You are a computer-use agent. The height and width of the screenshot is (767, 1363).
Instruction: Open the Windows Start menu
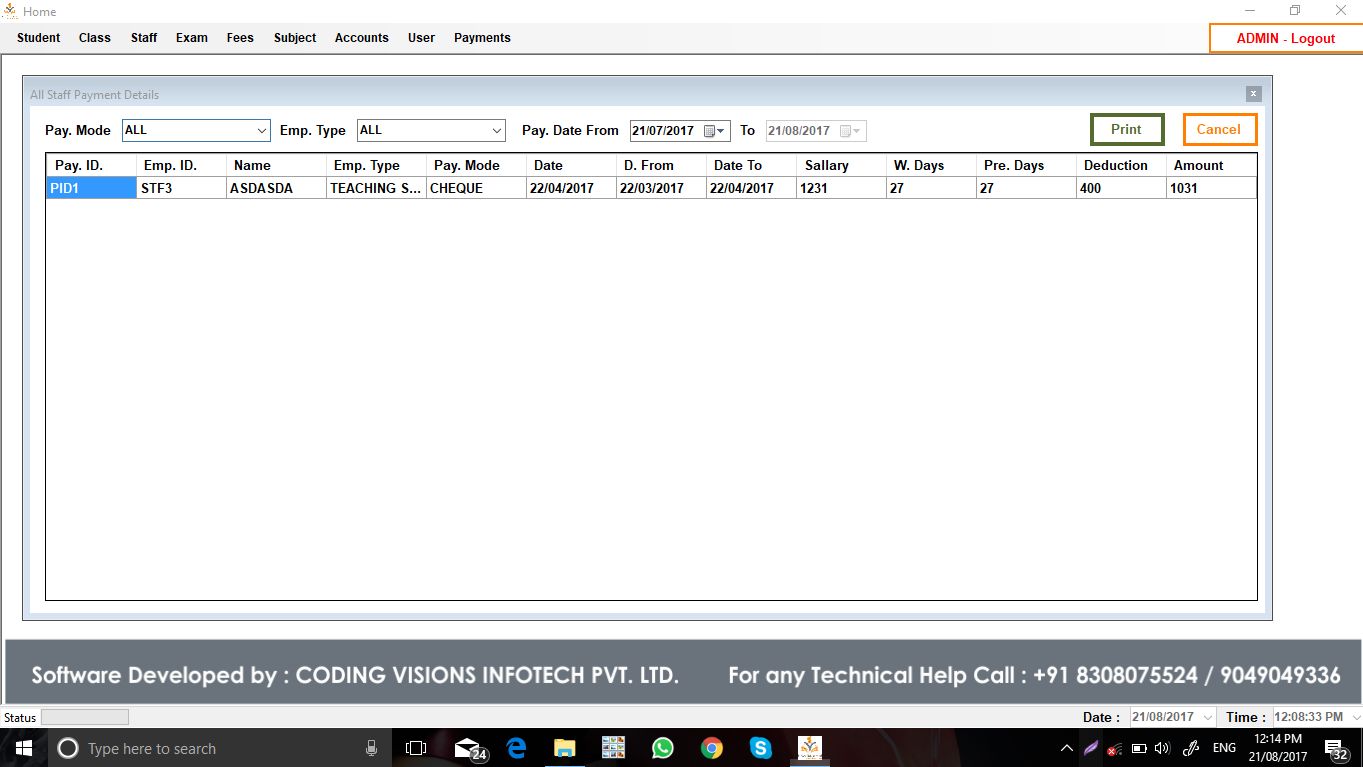pyautogui.click(x=23, y=748)
